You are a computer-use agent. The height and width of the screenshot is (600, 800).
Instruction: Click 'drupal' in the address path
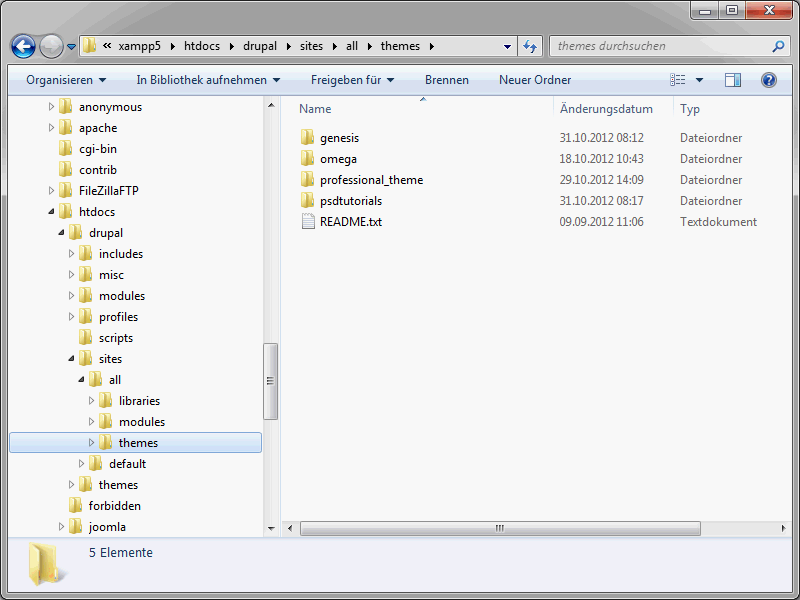point(260,46)
